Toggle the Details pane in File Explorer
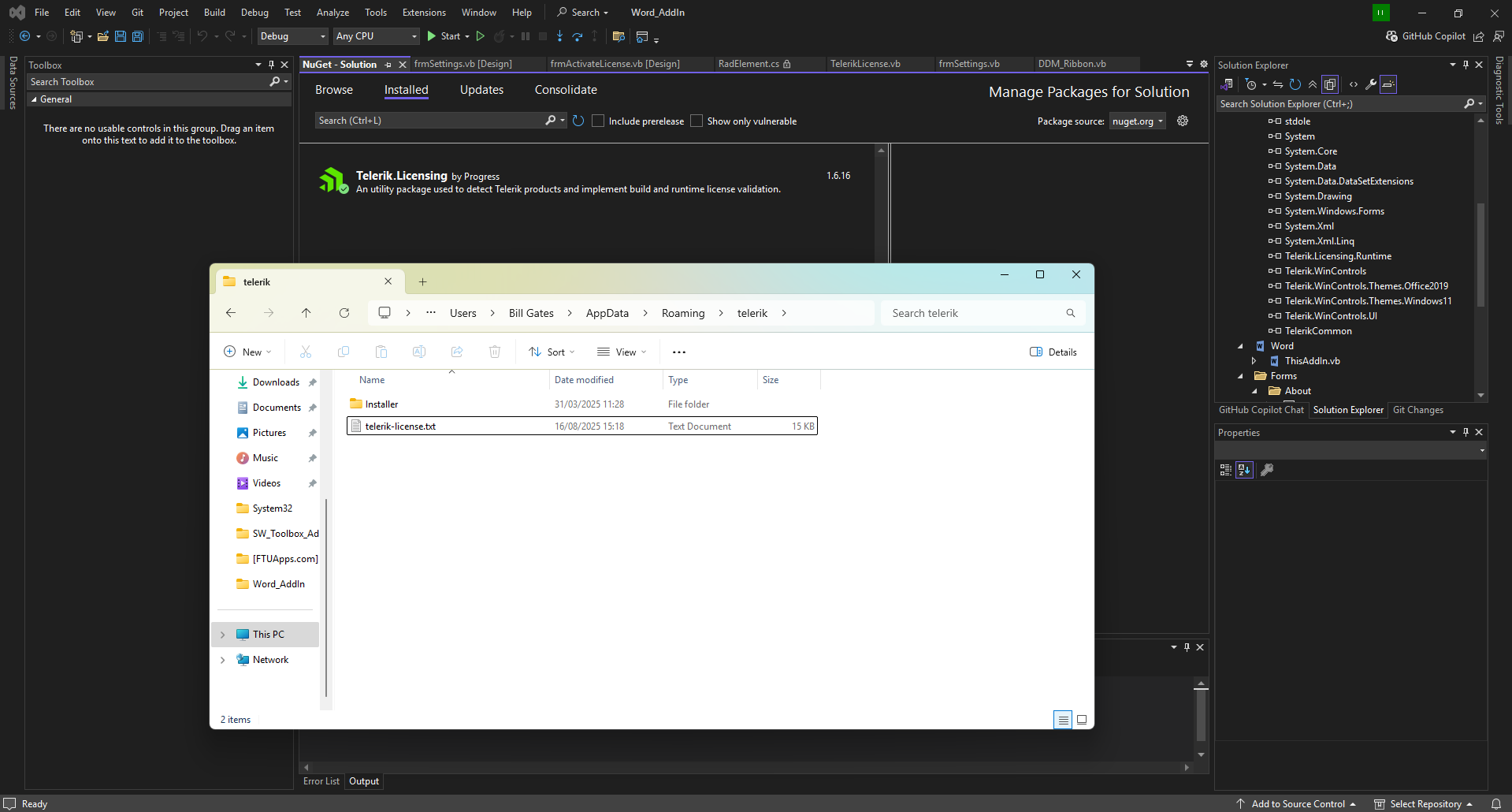1512x812 pixels. coord(1053,352)
